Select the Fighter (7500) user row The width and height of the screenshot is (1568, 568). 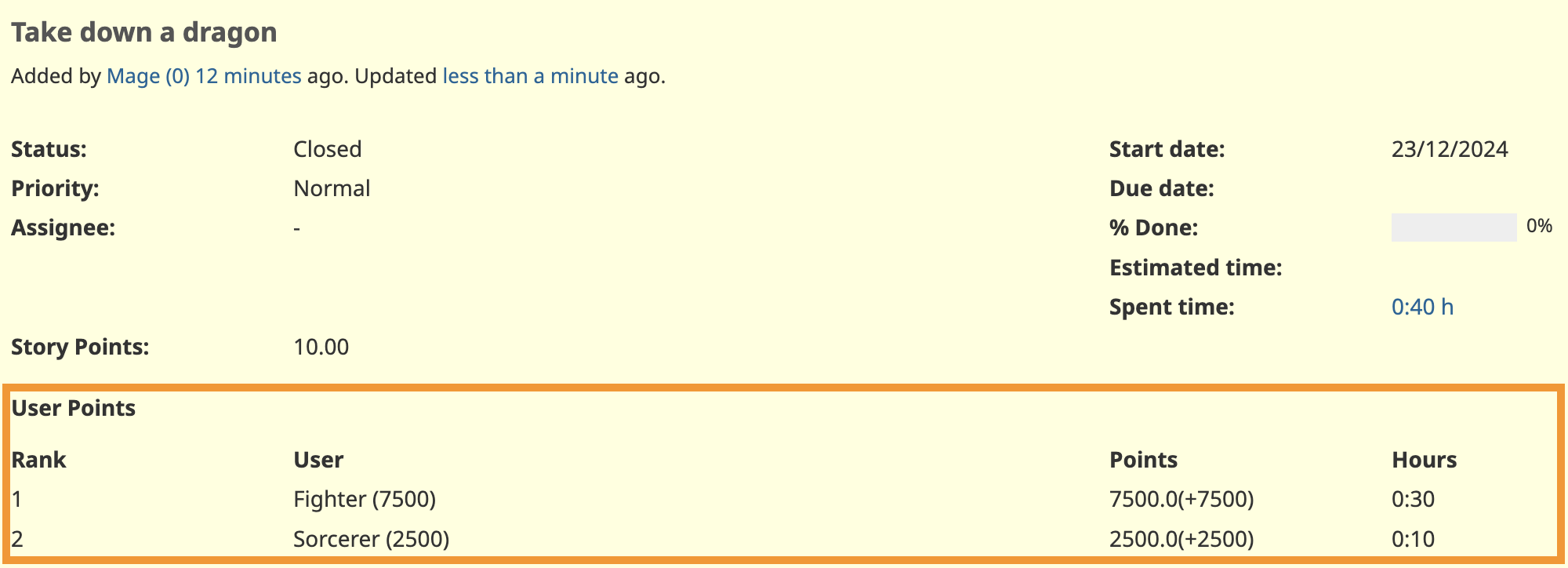pyautogui.click(x=784, y=499)
